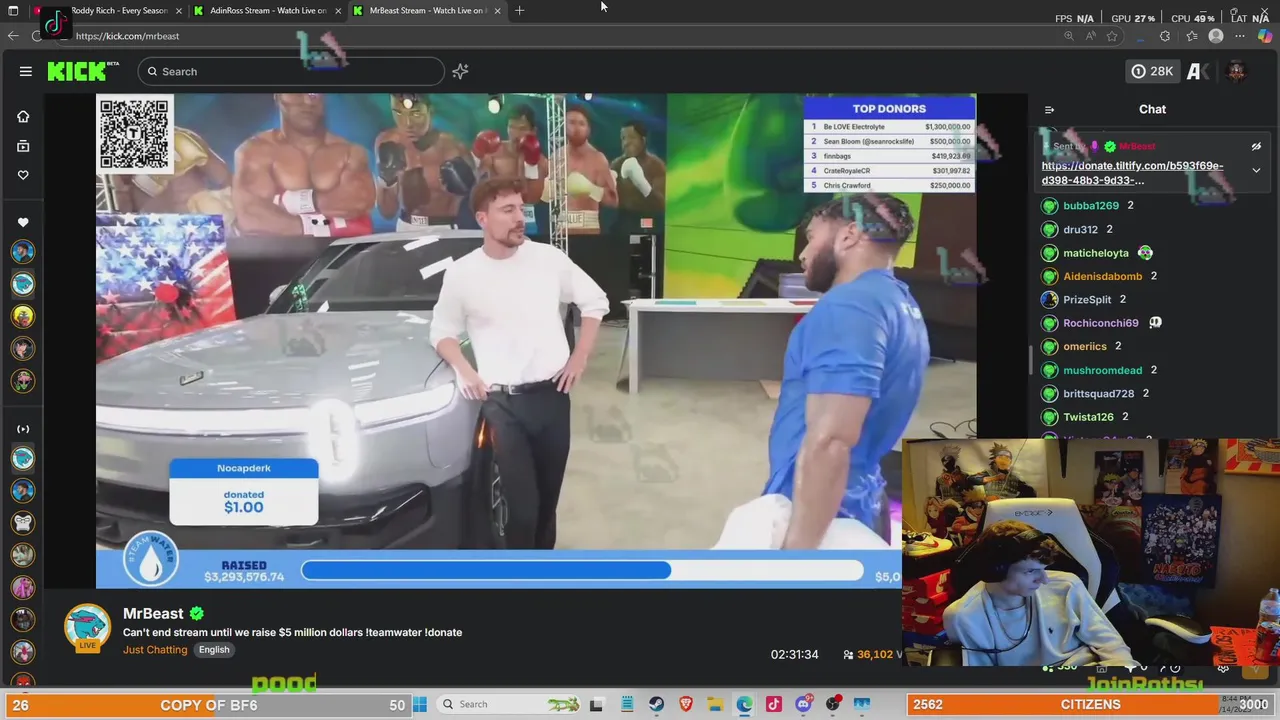Screen dimensions: 1280x720
Task: Open the Just Chatting category link
Action: (x=155, y=650)
